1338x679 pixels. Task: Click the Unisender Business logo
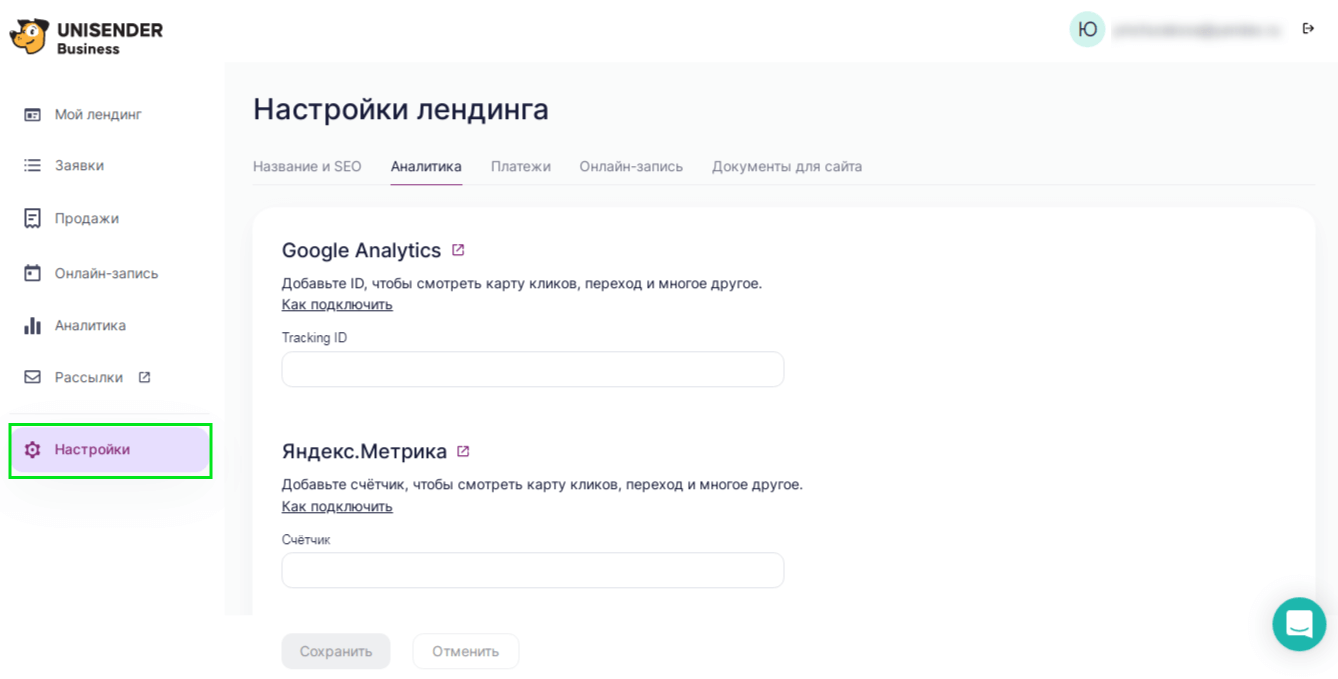click(x=86, y=37)
